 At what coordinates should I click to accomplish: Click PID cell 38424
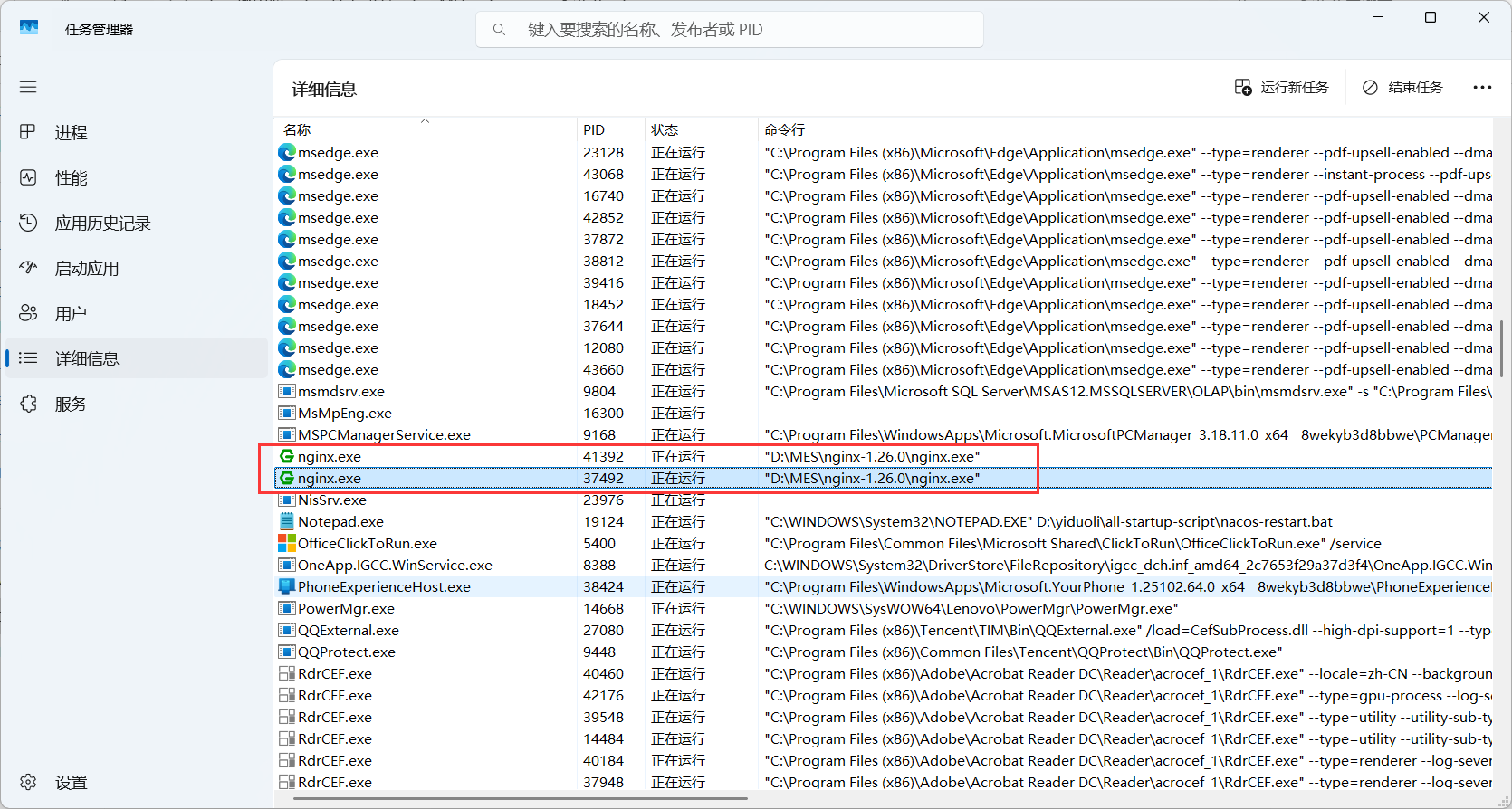pos(603,586)
